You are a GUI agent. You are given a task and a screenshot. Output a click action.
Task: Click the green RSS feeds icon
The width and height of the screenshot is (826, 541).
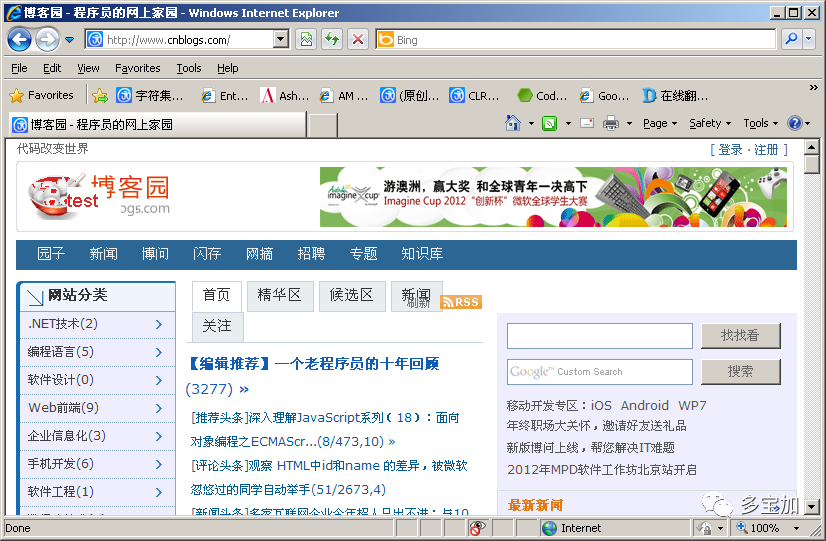[x=549, y=123]
